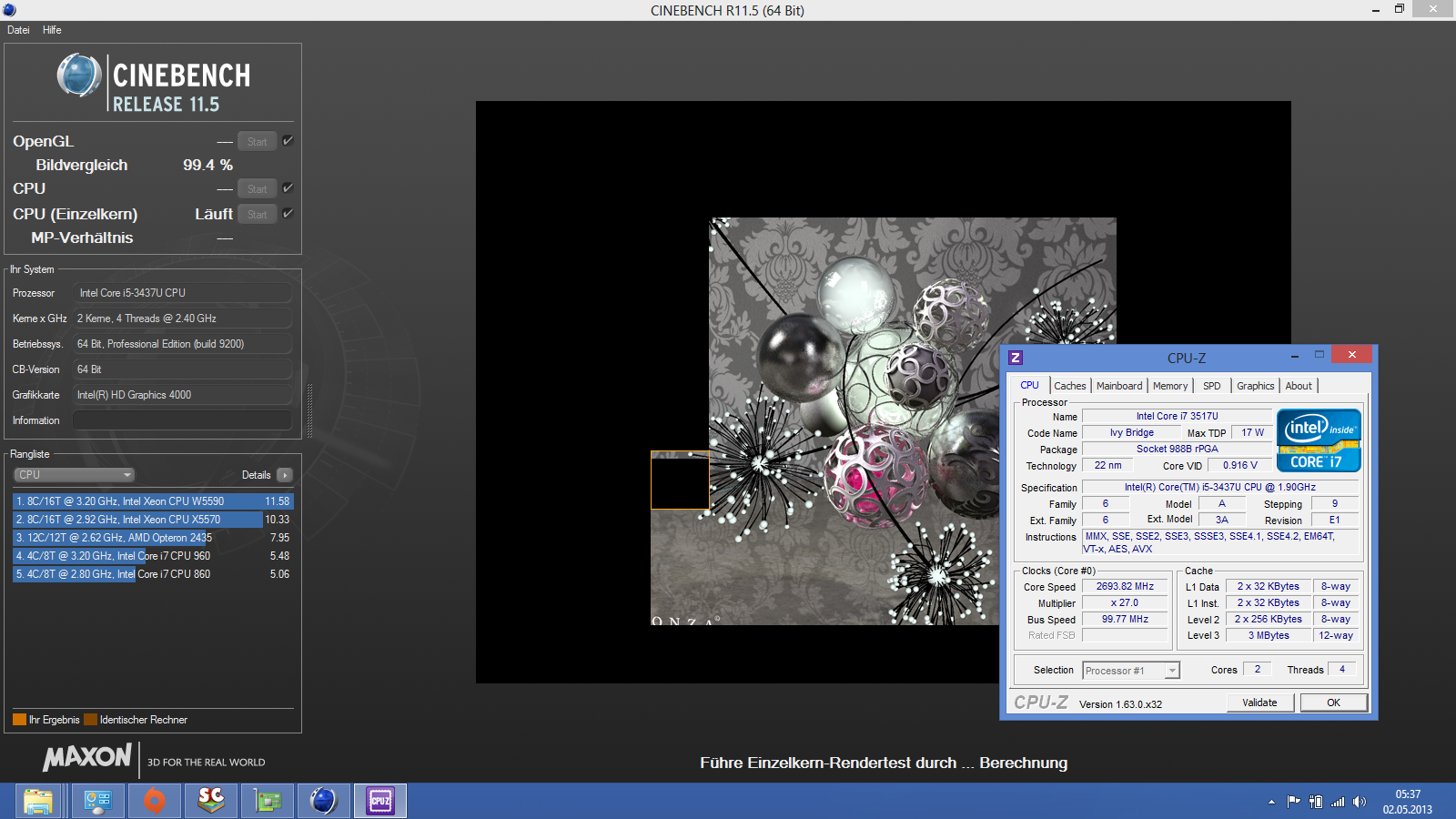This screenshot has width=1456, height=819.
Task: Select the Xeon W5590 ranking entry
Action: point(153,501)
